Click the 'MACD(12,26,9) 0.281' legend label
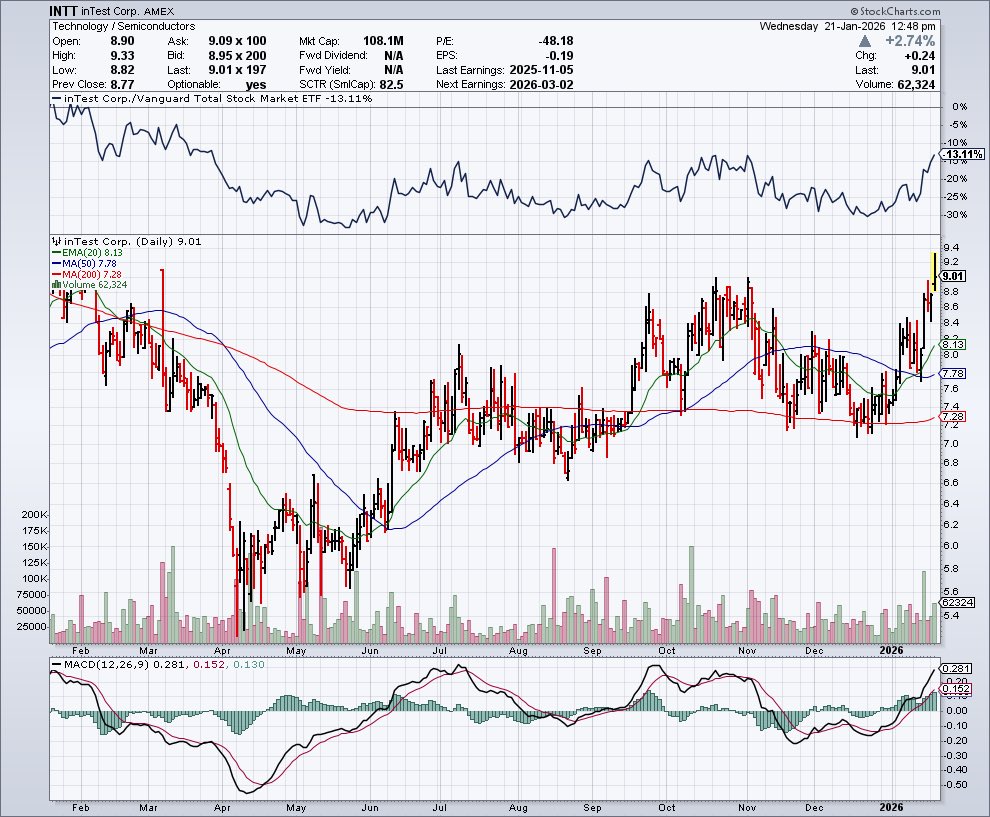The image size is (990, 817). (125, 665)
